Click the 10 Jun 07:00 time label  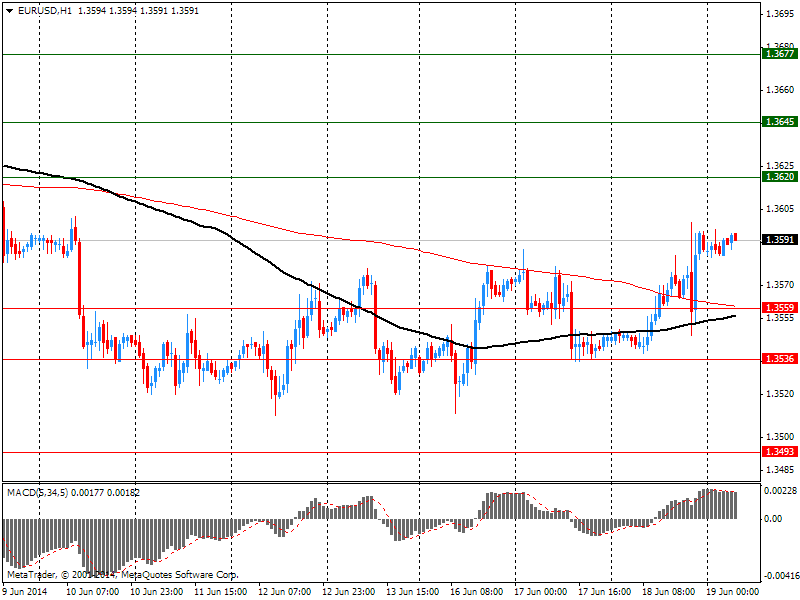pos(93,592)
